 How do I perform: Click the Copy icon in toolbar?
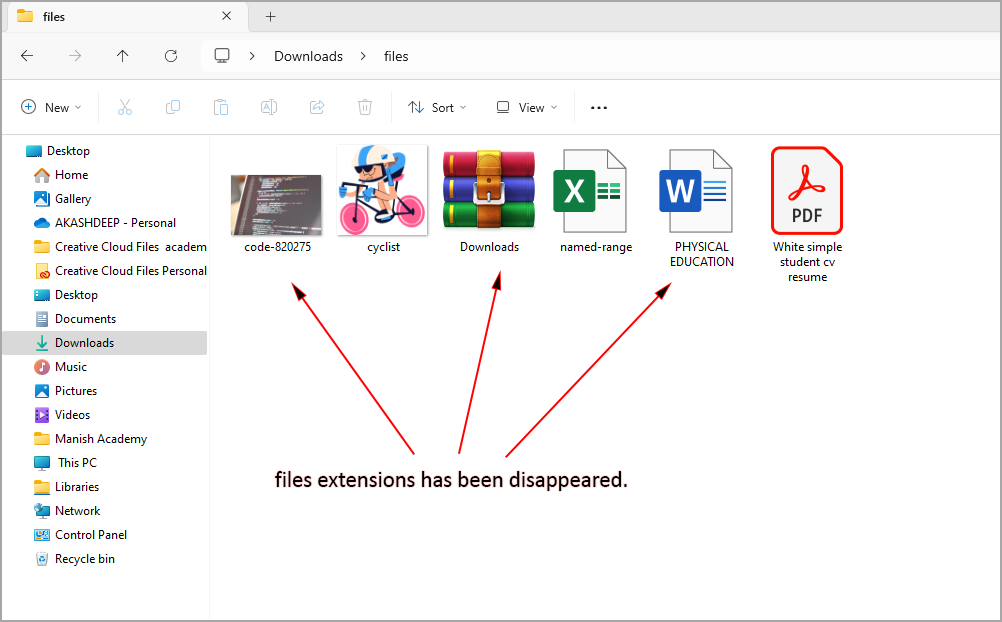[173, 107]
